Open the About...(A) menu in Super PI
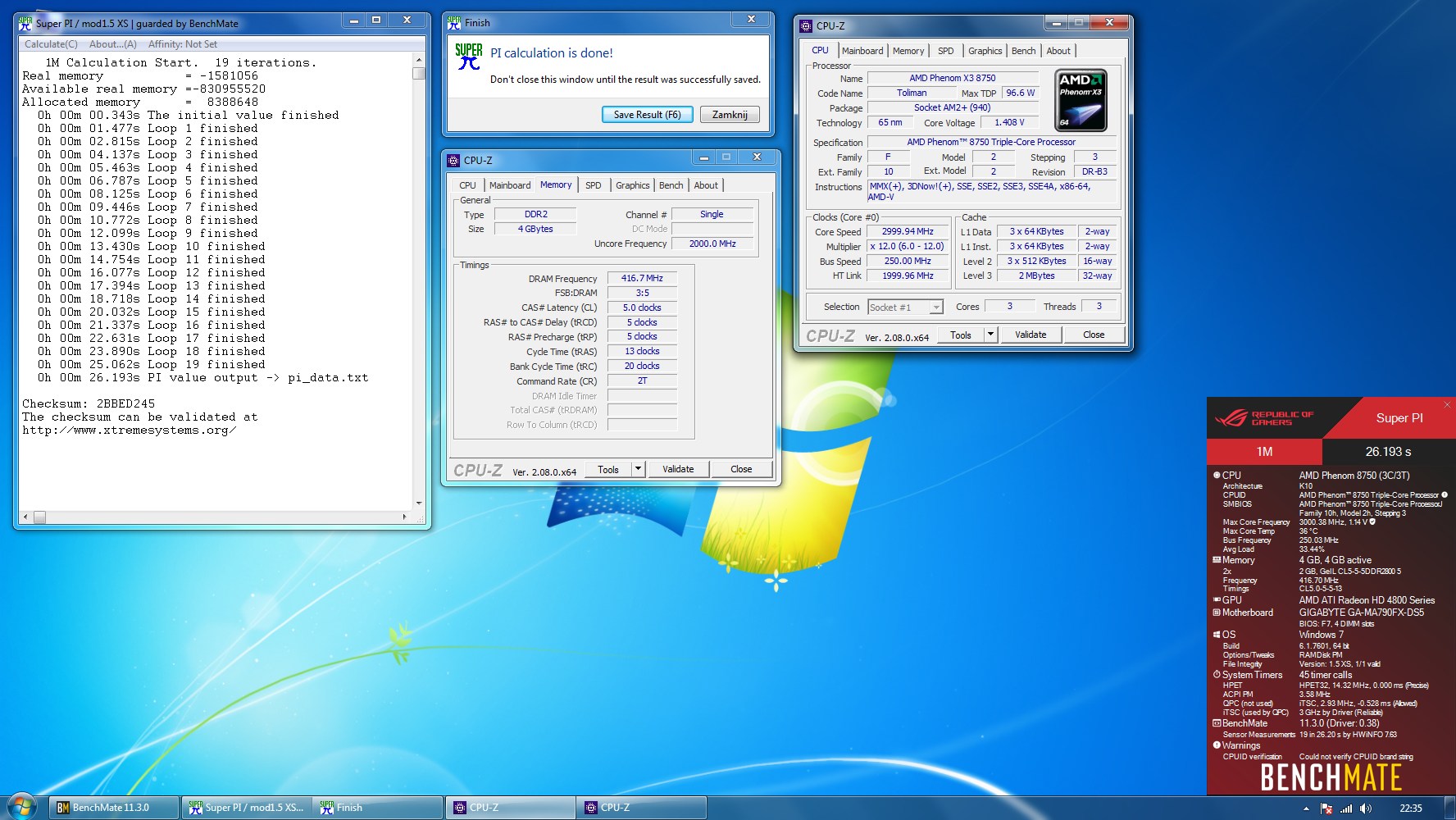The image size is (1456, 820). coord(113,44)
